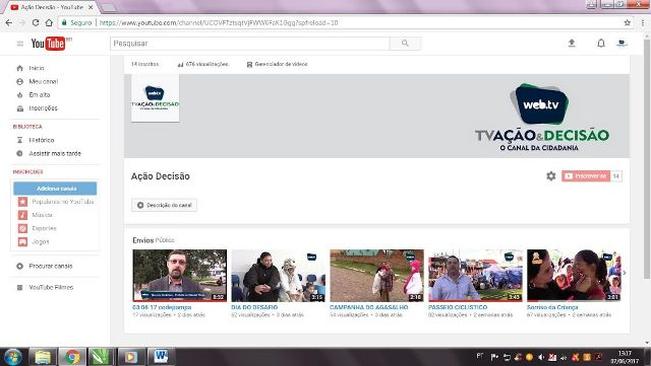Open the visualizações analytics link
This screenshot has height=366, width=651.
coord(203,64)
